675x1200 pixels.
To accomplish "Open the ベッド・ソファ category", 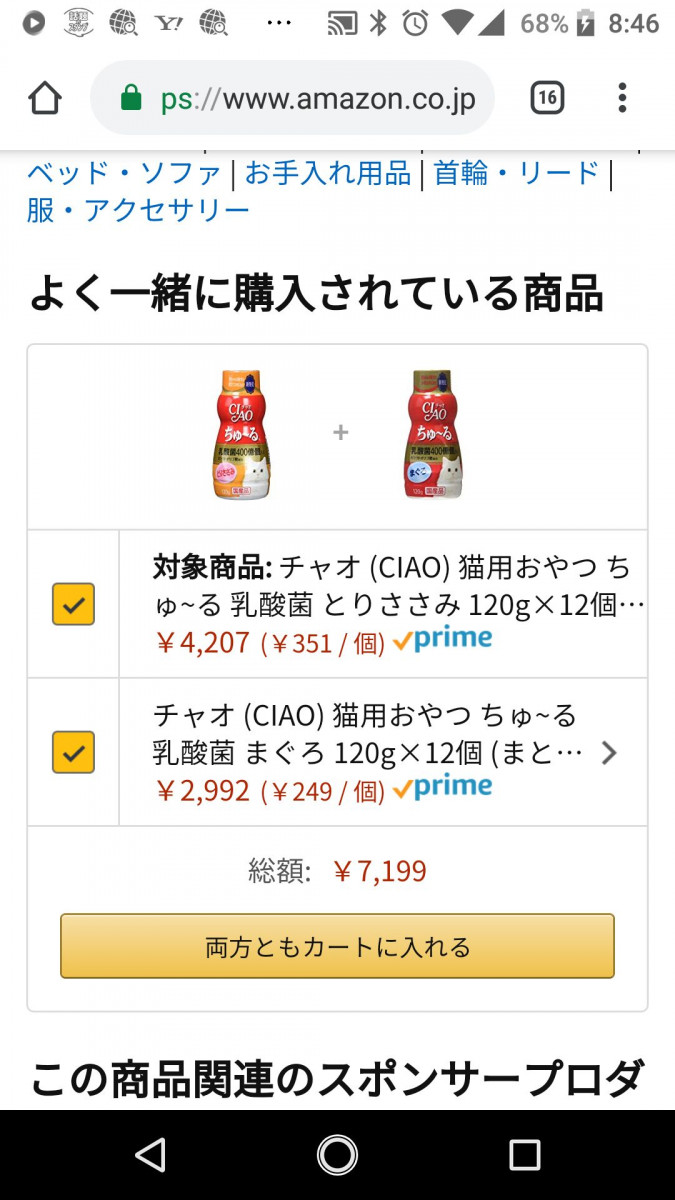I will click(x=124, y=173).
